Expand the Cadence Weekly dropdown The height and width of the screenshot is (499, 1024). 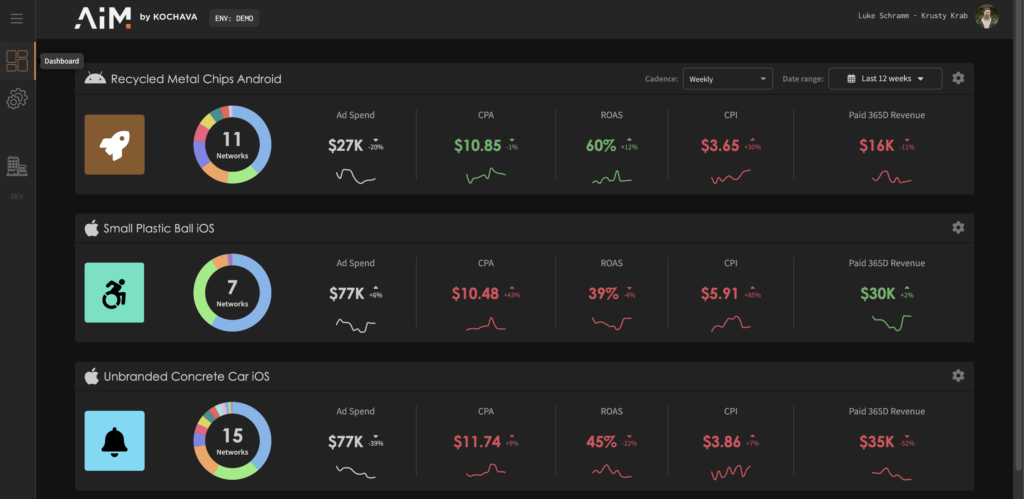click(727, 79)
